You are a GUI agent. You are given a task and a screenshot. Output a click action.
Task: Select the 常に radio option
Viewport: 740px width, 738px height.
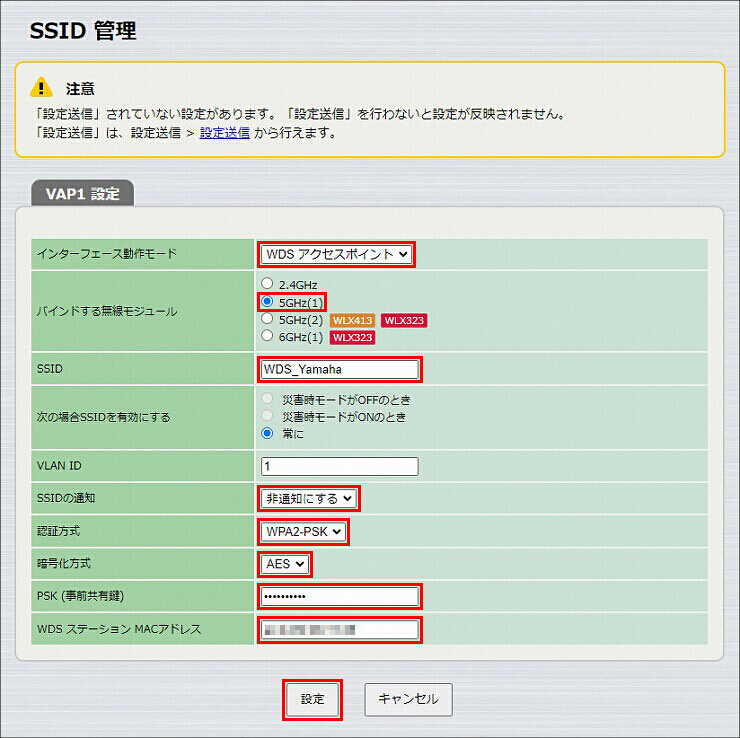click(267, 433)
